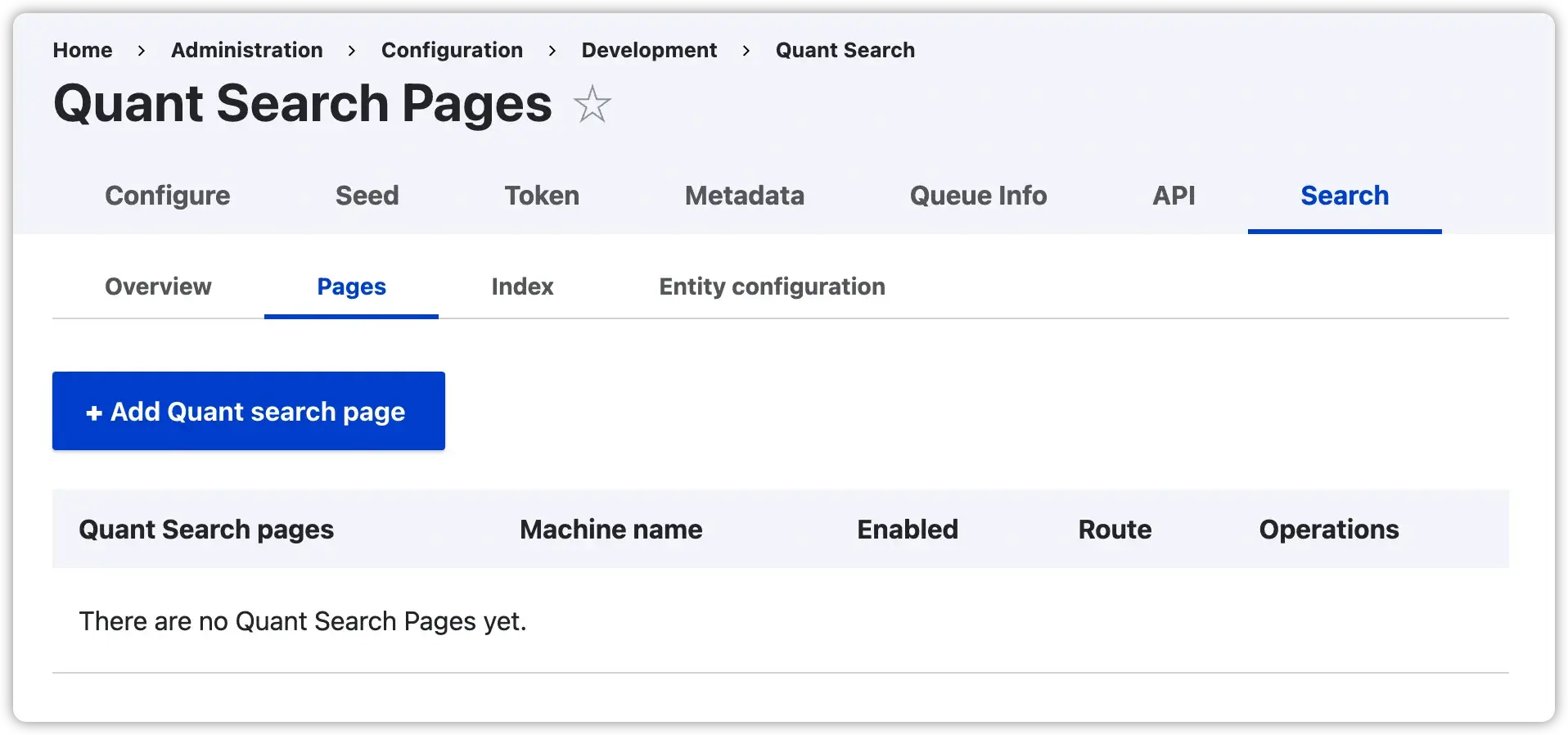Screen dimensions: 1568x735
Task: Switch to the Overview secondary tab
Action: coord(158,286)
